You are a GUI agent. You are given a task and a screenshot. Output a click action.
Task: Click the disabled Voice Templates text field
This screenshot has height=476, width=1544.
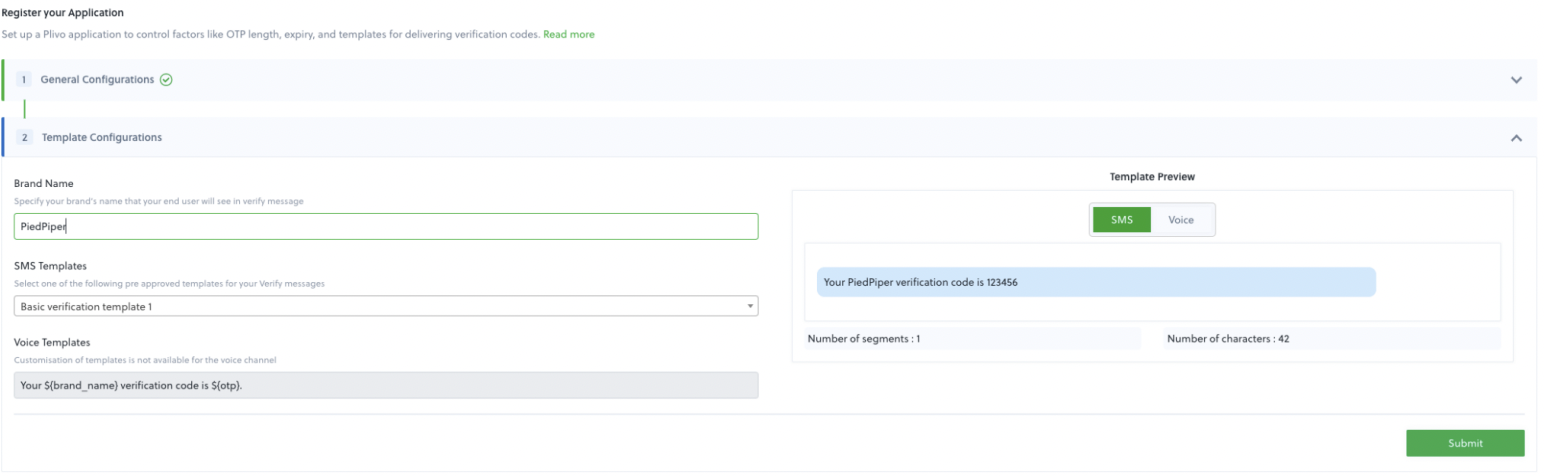(385, 385)
